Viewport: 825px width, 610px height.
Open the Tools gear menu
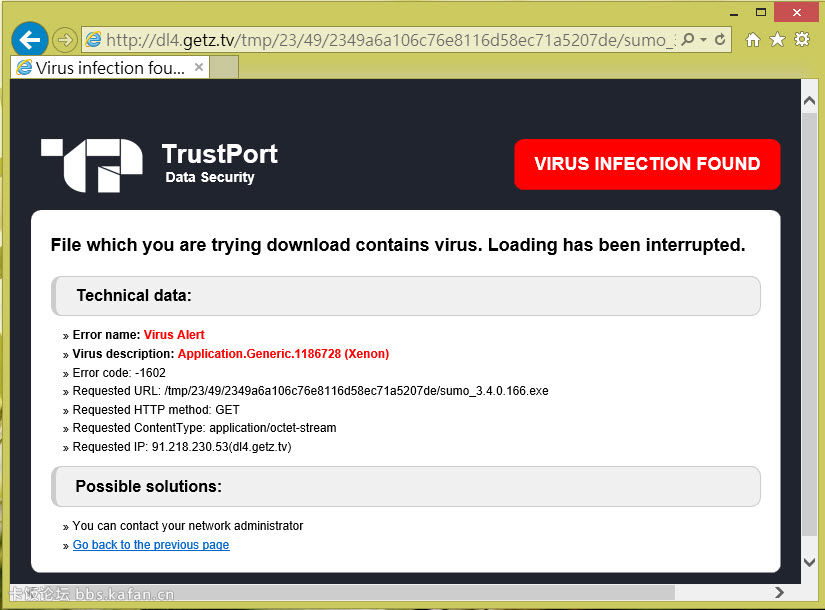point(801,40)
